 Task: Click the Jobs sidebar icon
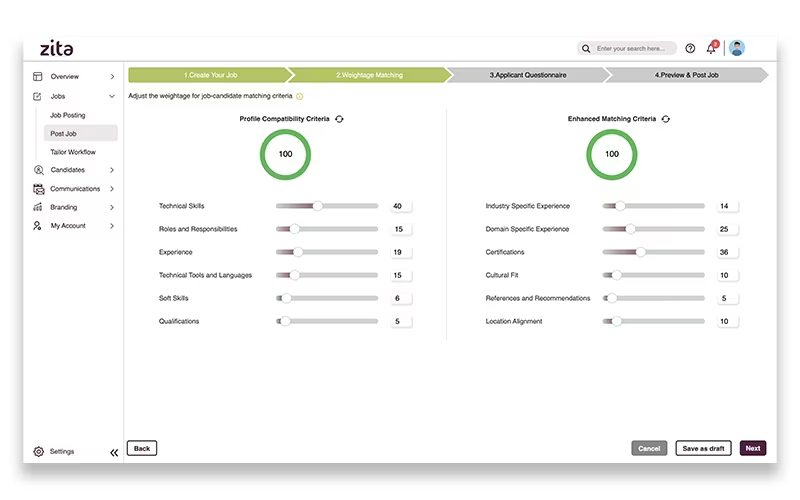37,96
